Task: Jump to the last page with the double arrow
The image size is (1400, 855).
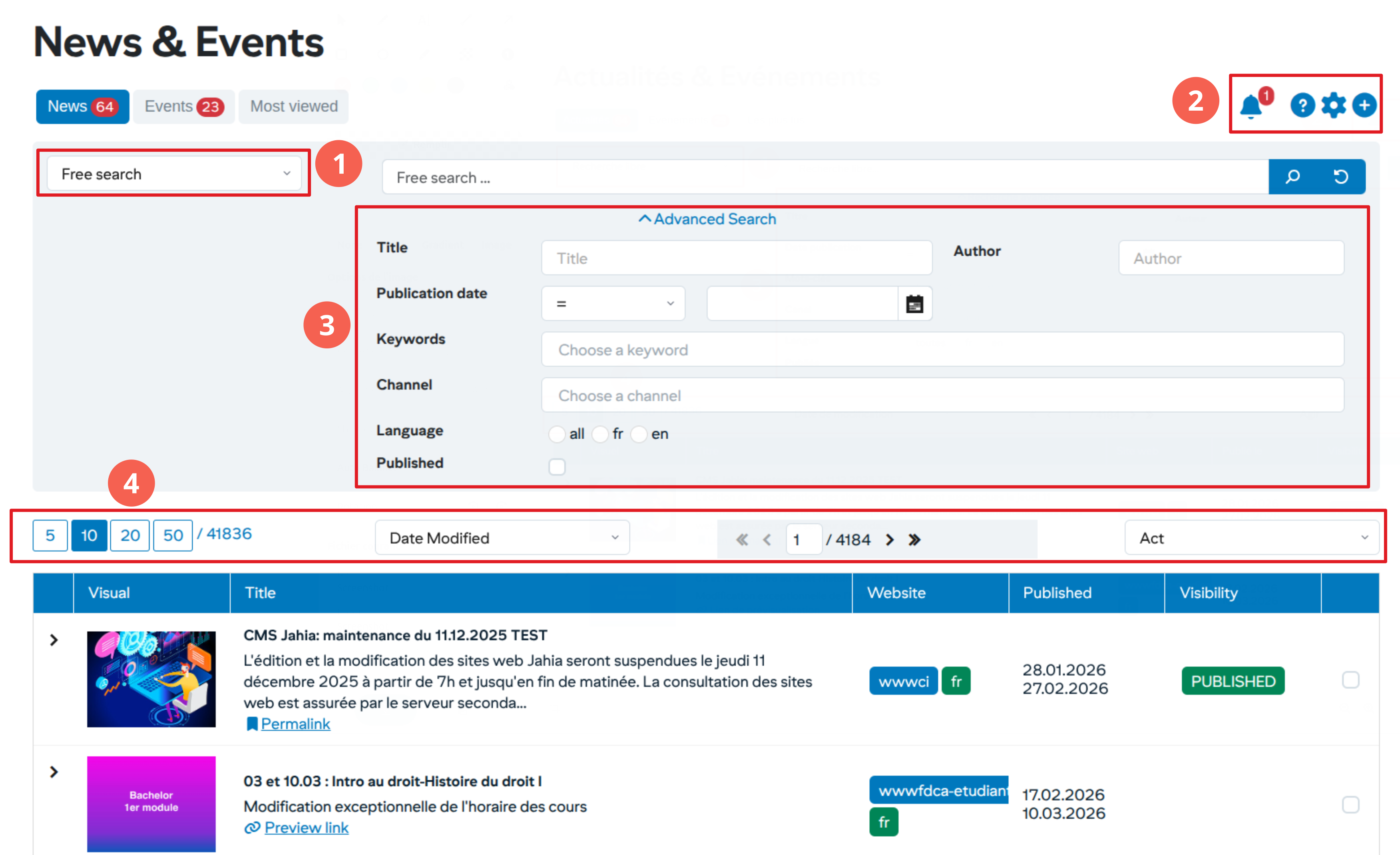Action: [x=914, y=540]
